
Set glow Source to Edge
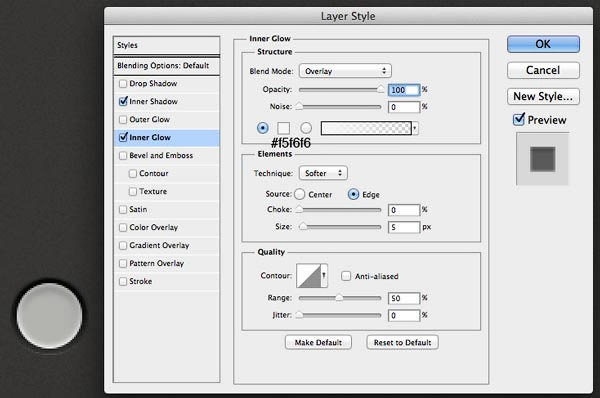353,194
